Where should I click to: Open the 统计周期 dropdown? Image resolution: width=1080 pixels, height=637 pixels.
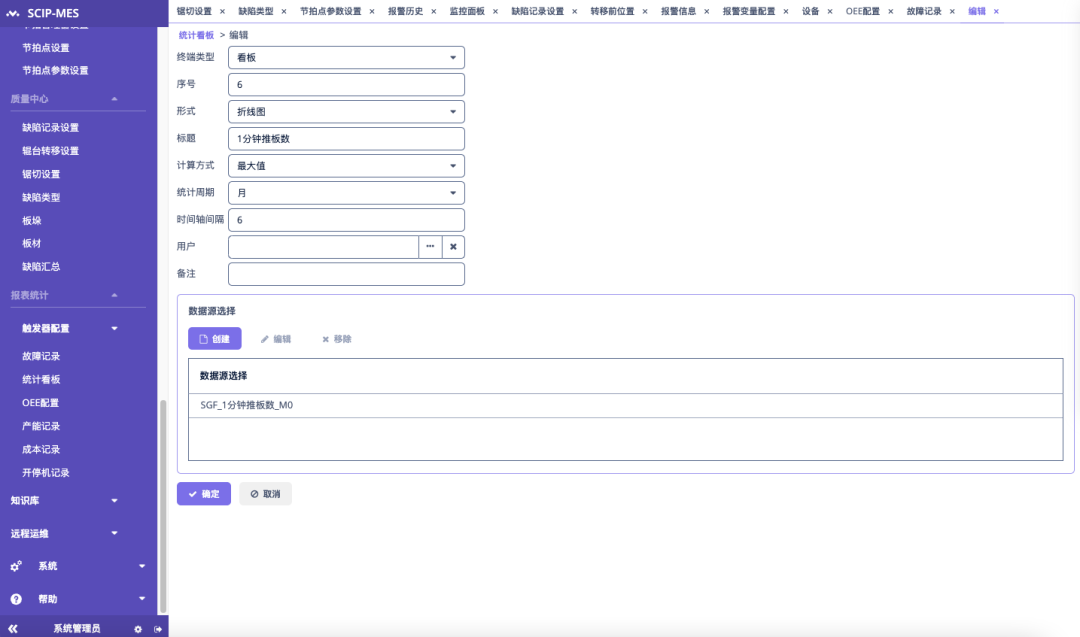point(346,193)
